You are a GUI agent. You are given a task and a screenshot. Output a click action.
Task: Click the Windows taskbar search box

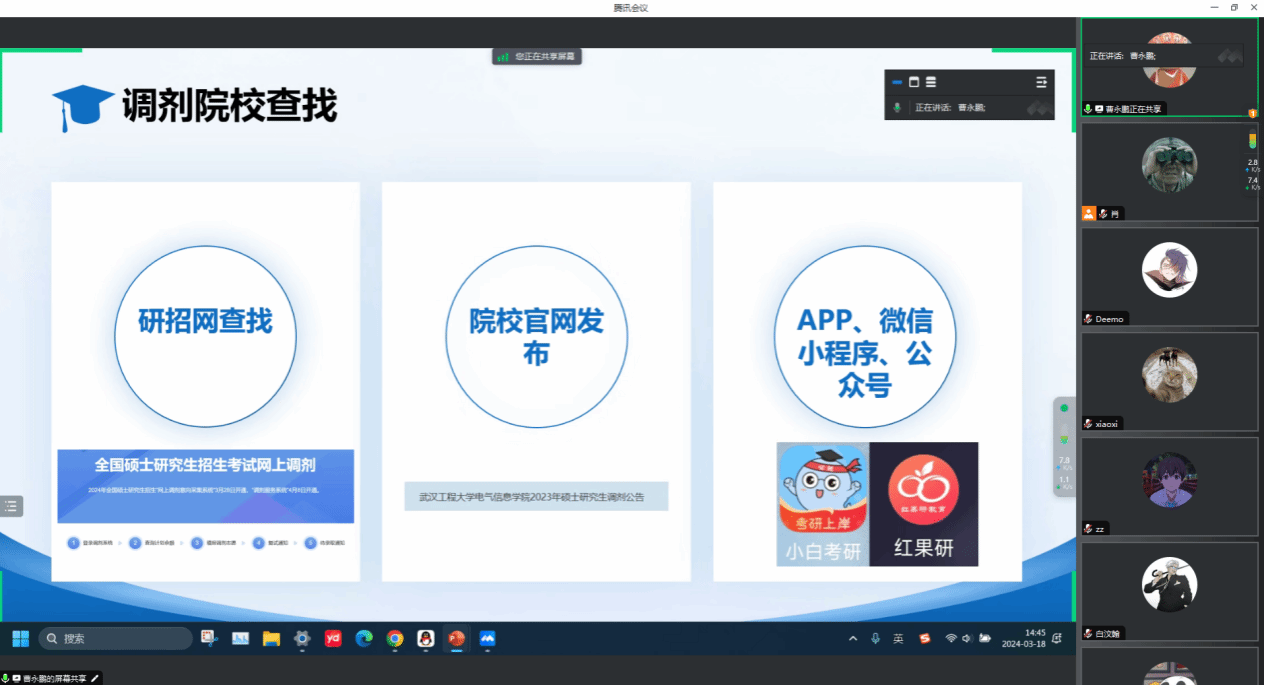pos(115,638)
